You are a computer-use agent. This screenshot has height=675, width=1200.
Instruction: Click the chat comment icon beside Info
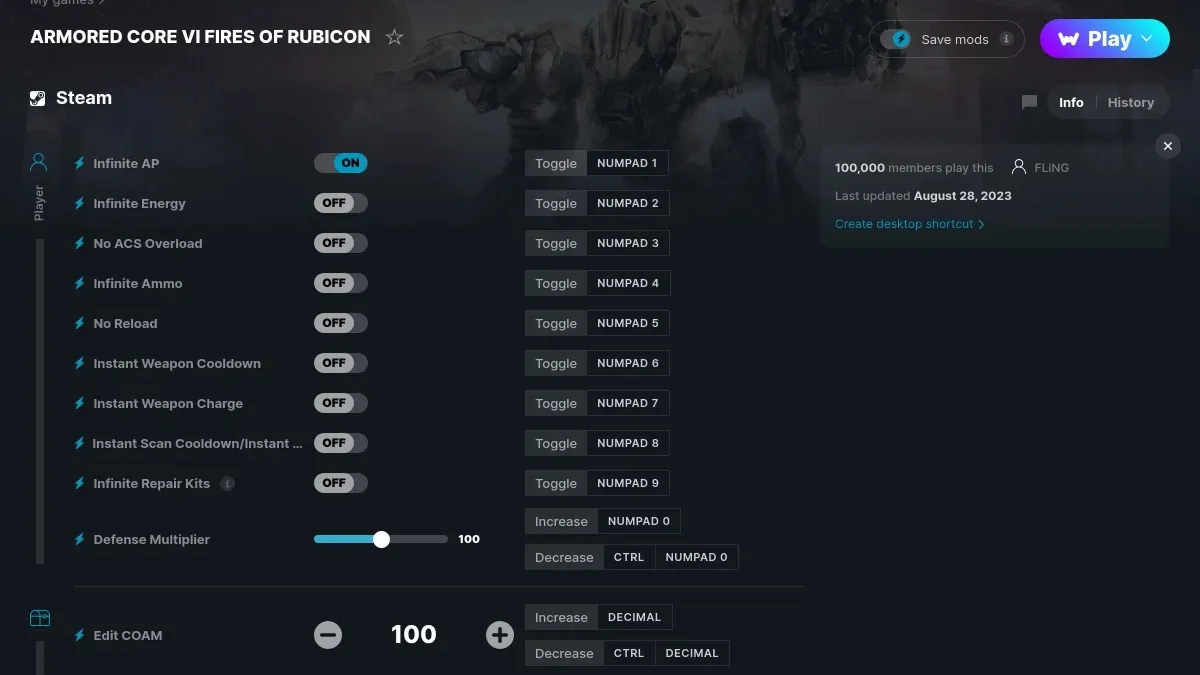tap(1029, 102)
